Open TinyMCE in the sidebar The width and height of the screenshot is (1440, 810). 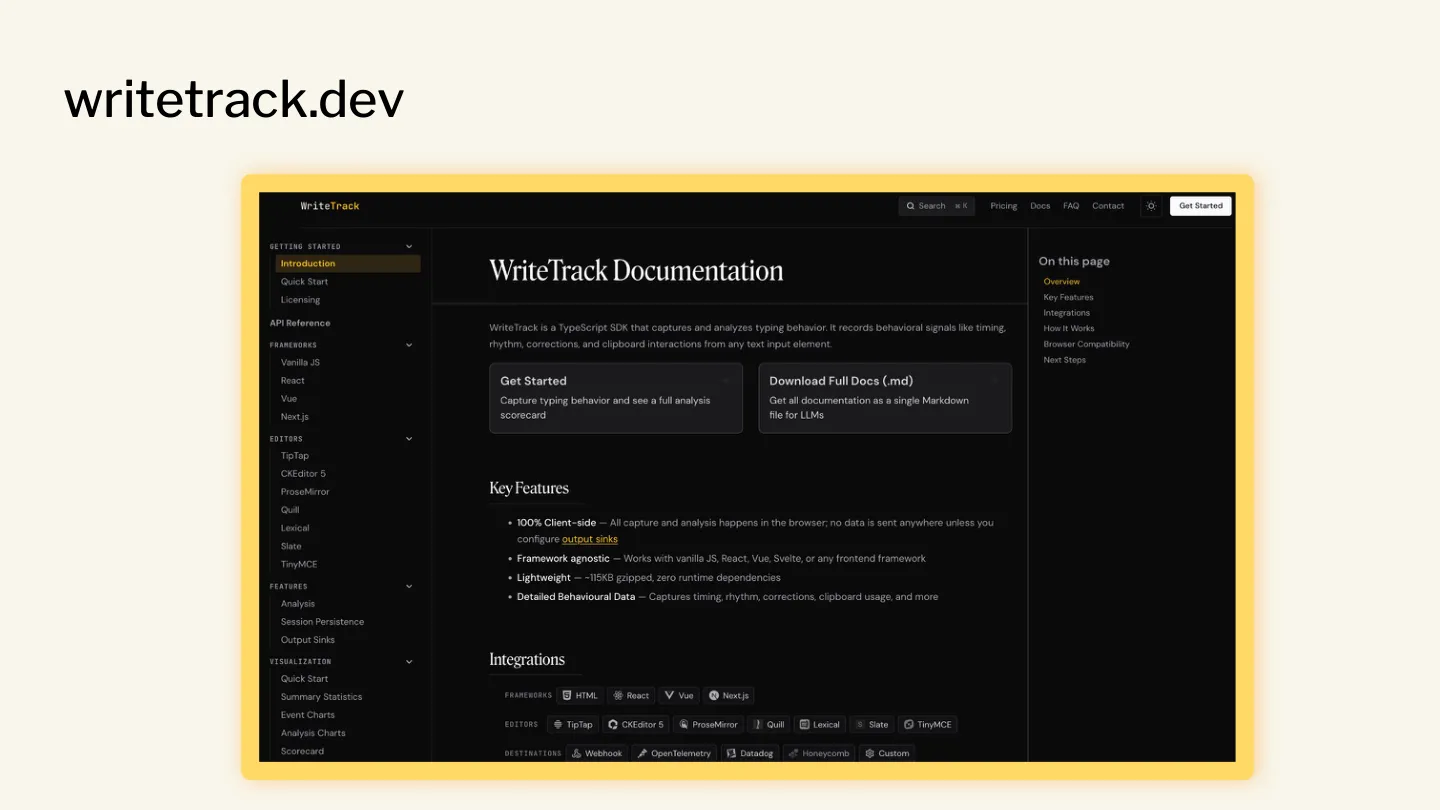pos(299,564)
